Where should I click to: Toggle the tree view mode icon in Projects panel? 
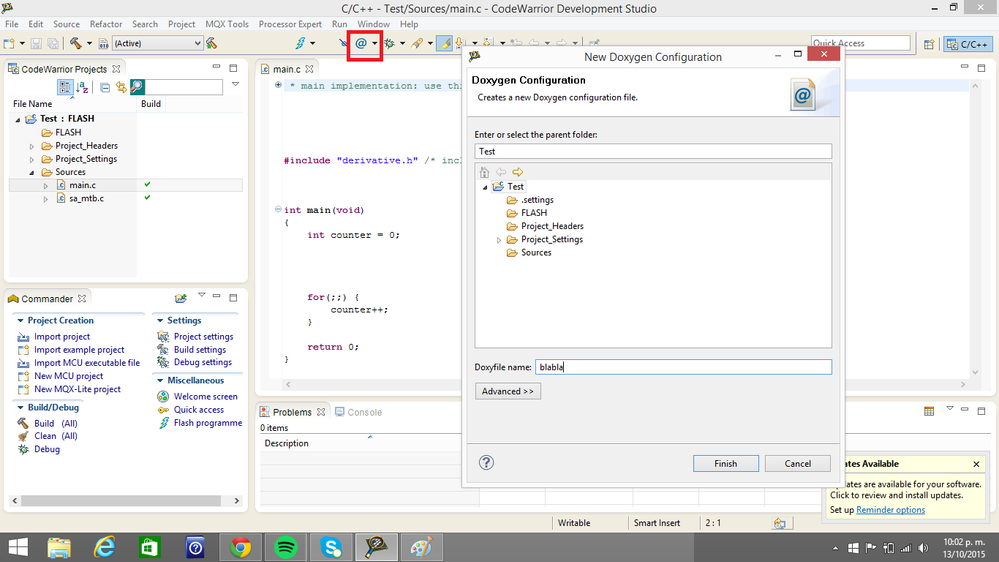click(x=64, y=87)
